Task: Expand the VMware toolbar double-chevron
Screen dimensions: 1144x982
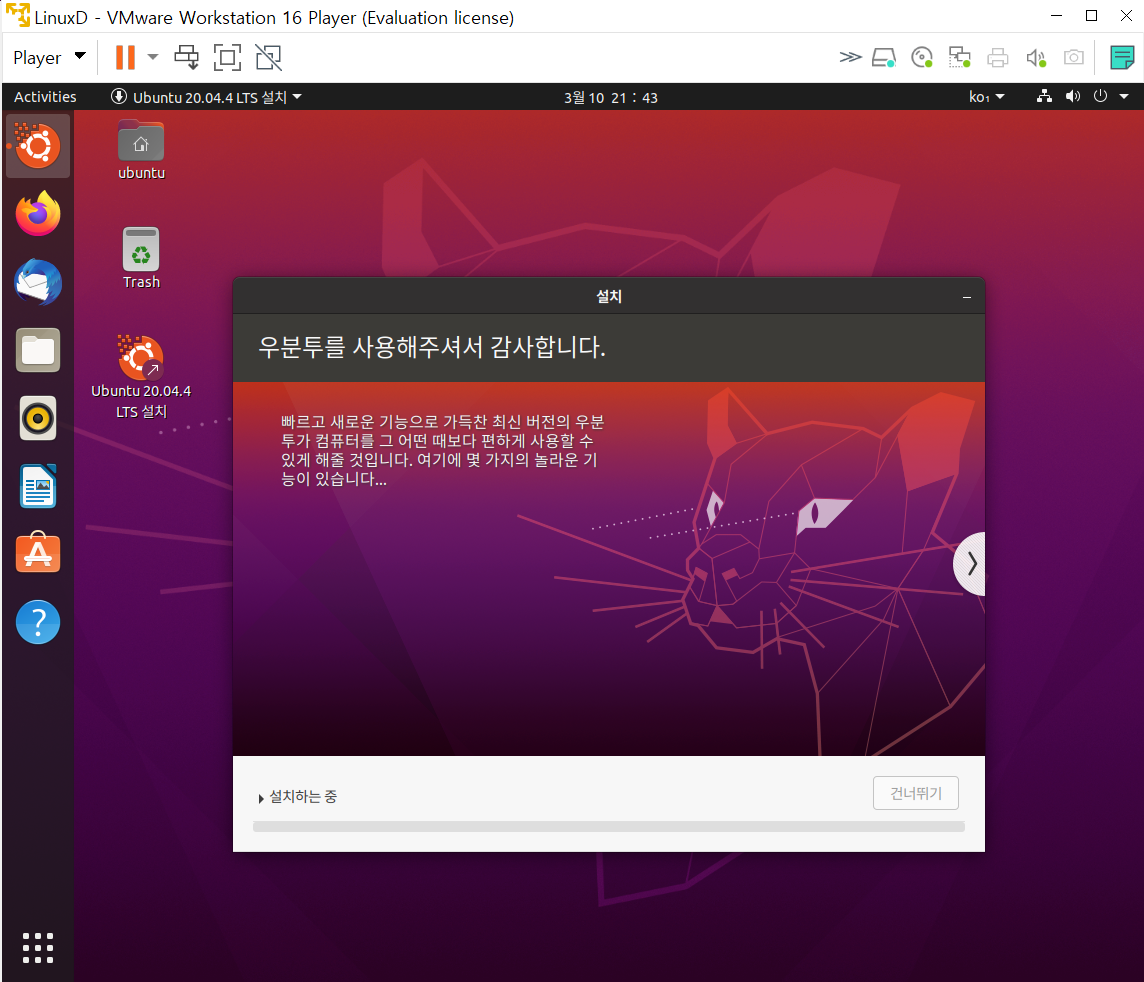Action: pos(850,57)
